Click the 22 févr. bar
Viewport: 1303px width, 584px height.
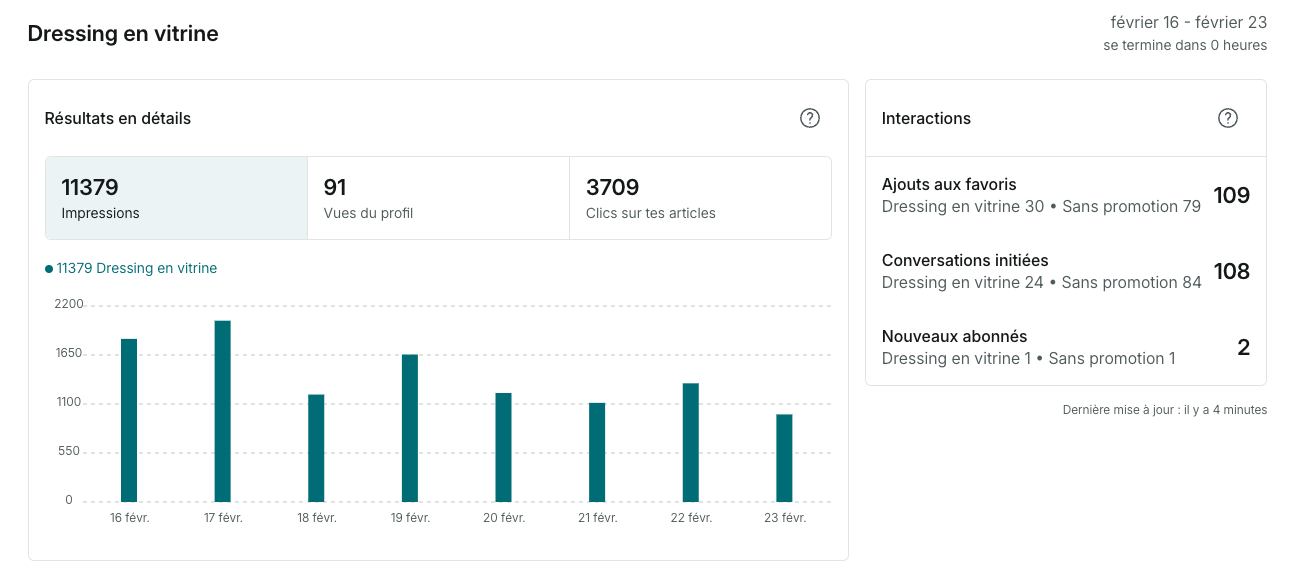(691, 442)
